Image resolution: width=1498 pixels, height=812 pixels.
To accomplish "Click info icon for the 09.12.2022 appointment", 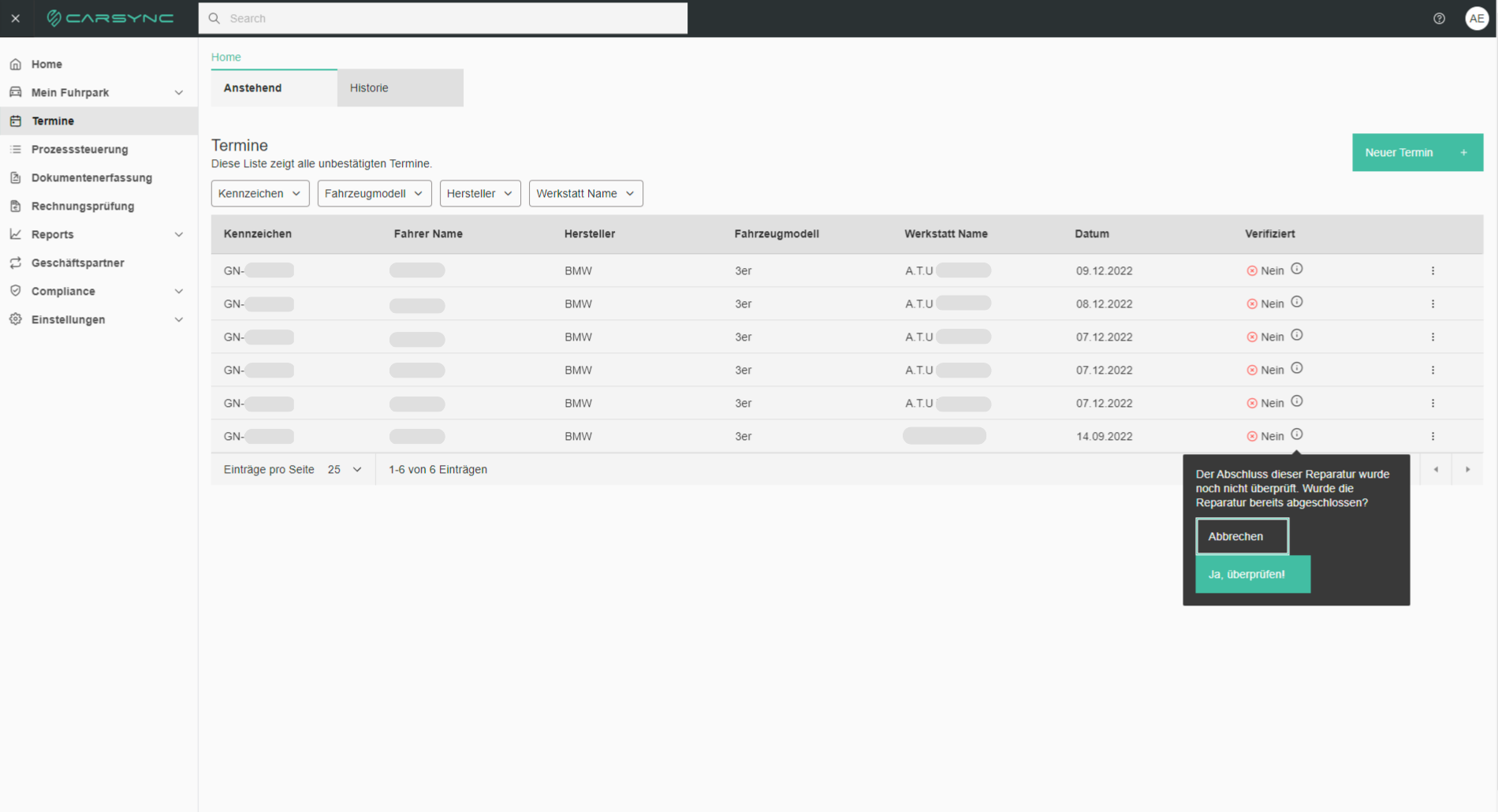I will pyautogui.click(x=1297, y=269).
